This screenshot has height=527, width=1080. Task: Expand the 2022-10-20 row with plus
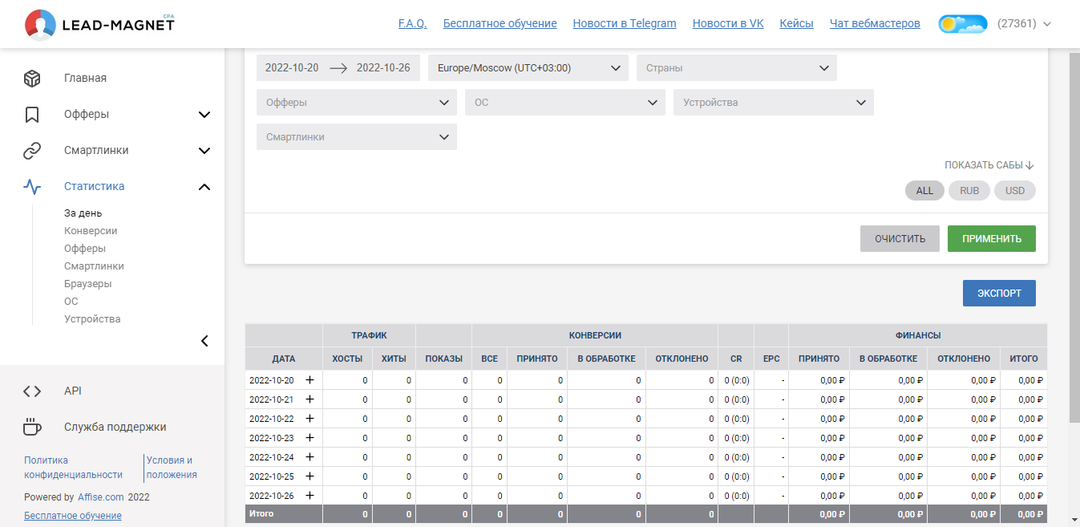[310, 380]
